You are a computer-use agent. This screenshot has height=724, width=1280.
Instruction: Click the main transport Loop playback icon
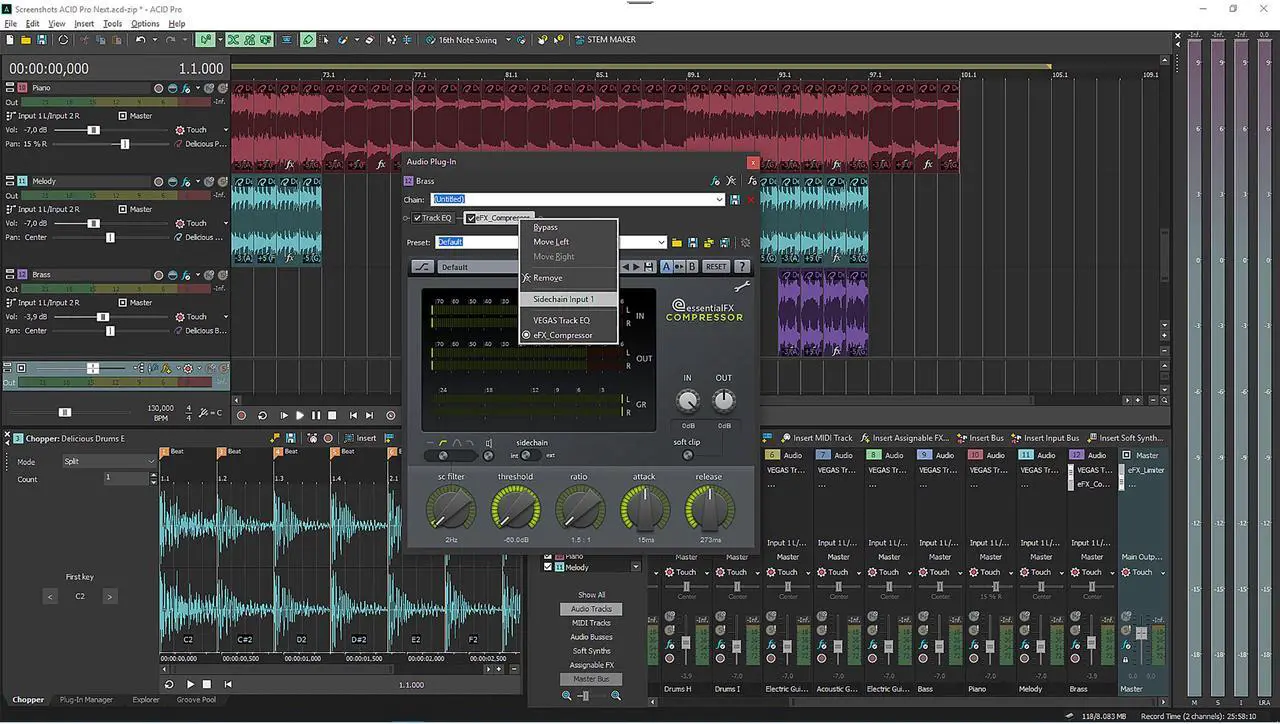[263, 415]
